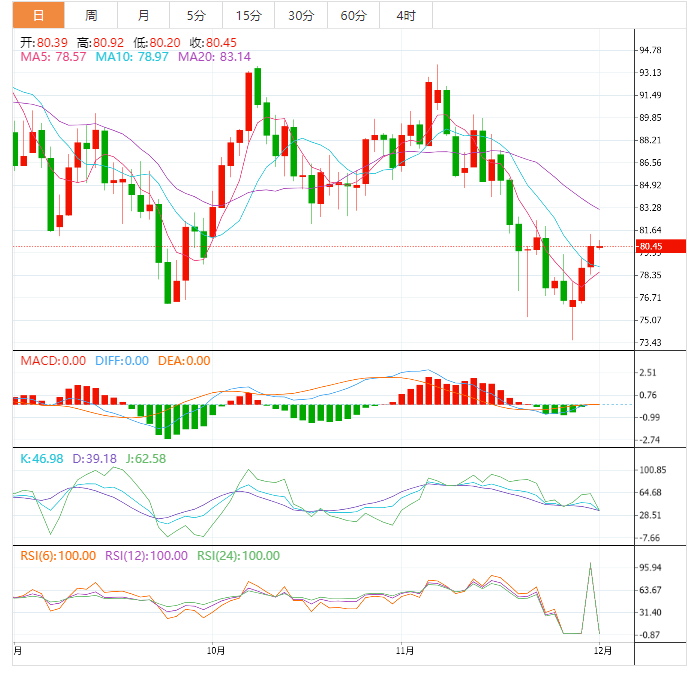
Task: Switch to the 周 weekly tab
Action: pos(91,15)
